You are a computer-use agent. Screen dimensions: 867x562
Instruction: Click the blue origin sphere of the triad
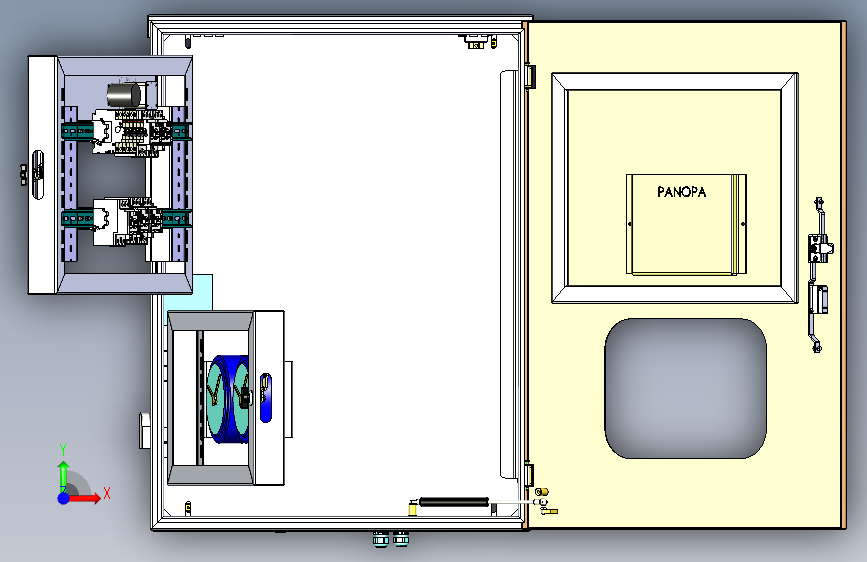click(64, 498)
